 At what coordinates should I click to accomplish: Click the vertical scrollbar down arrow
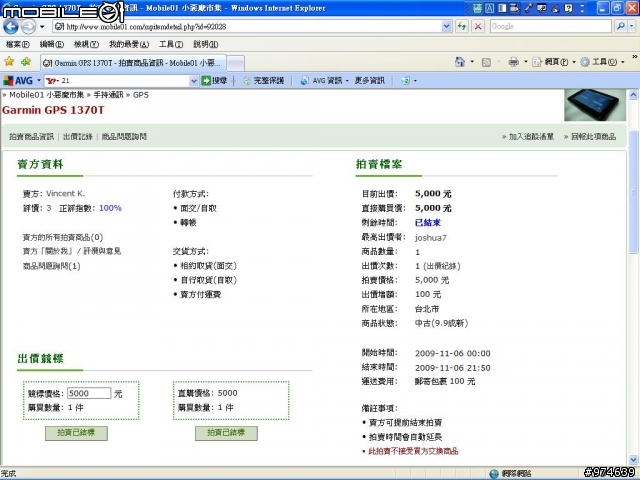tap(633, 460)
